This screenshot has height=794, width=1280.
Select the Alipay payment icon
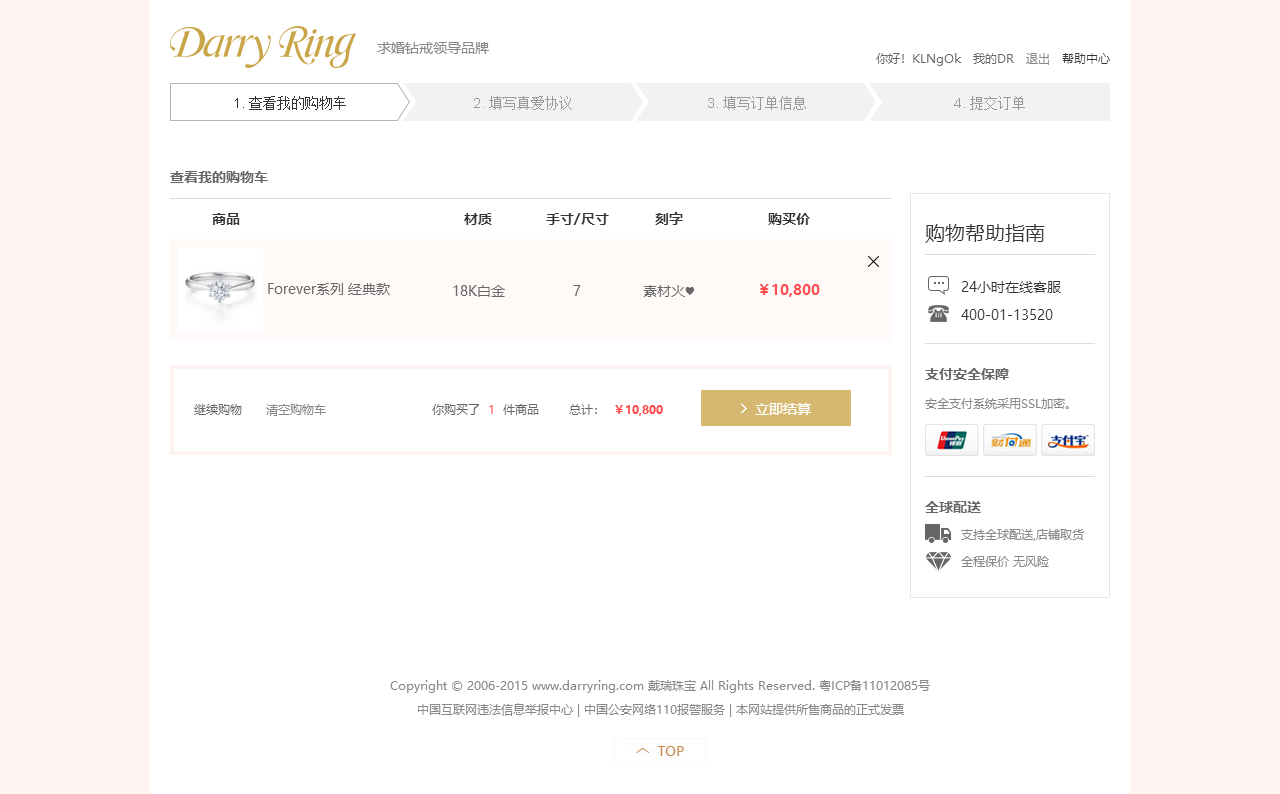1067,440
